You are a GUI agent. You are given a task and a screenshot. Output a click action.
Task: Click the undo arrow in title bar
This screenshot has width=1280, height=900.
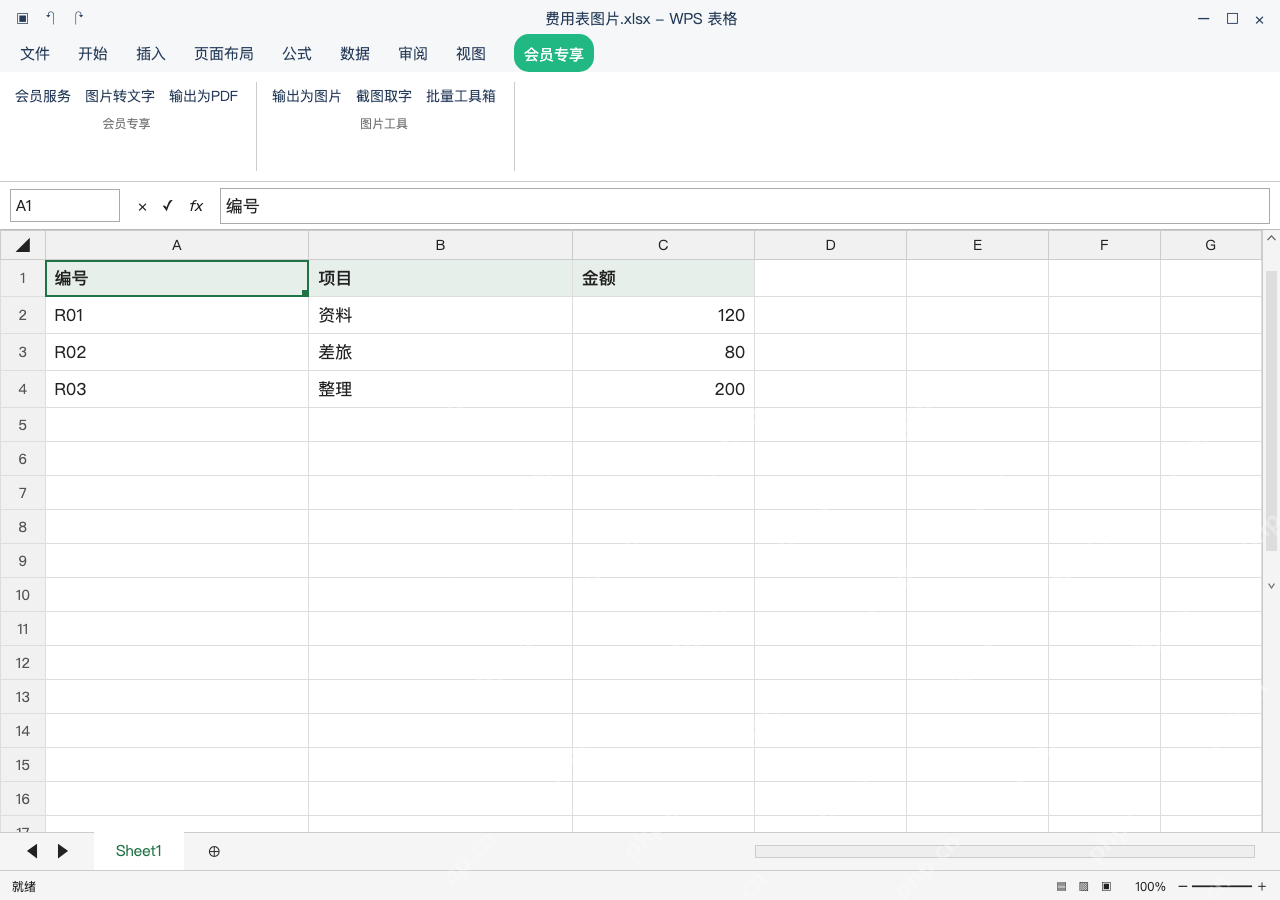(x=50, y=18)
